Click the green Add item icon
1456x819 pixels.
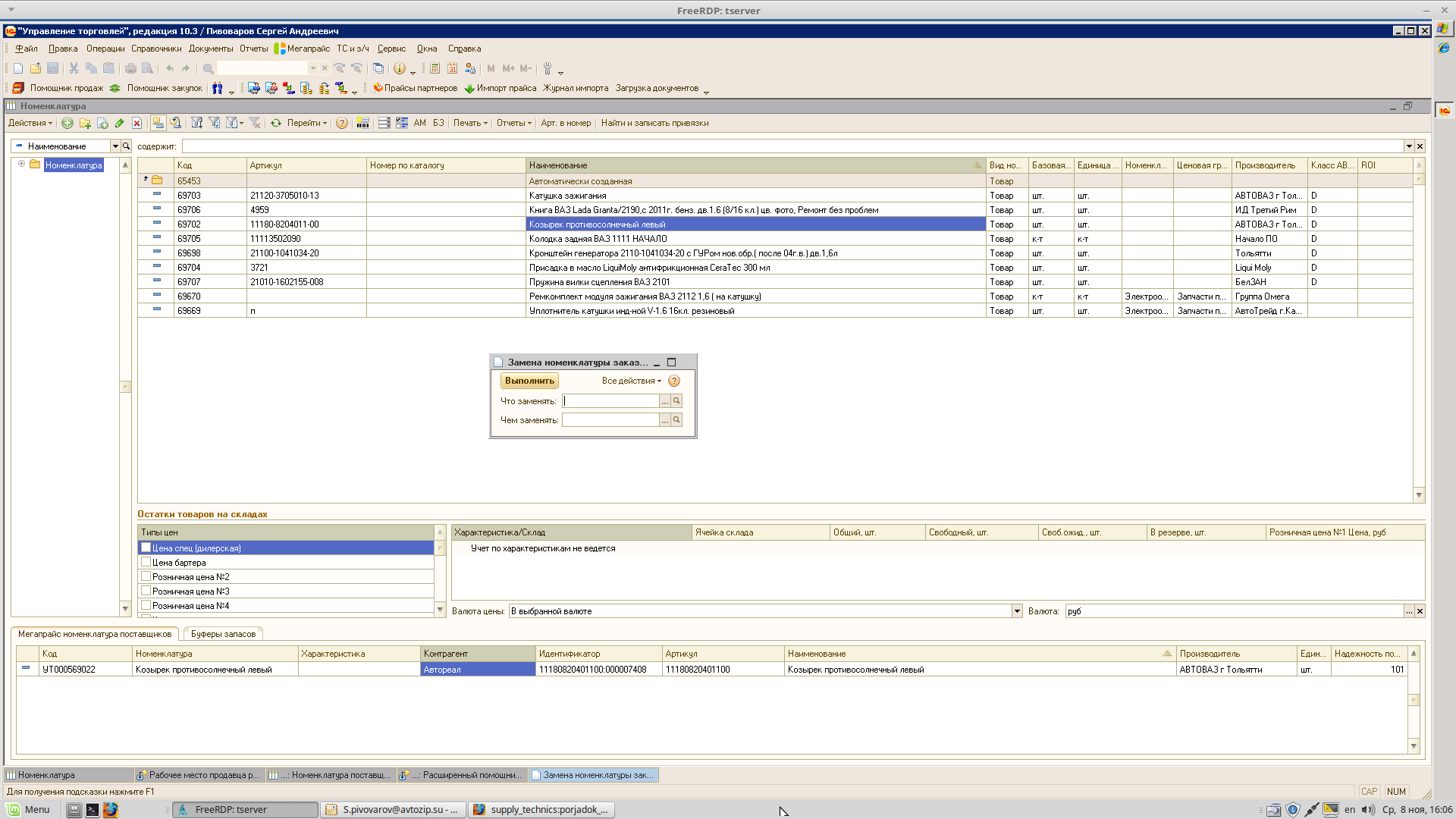67,123
